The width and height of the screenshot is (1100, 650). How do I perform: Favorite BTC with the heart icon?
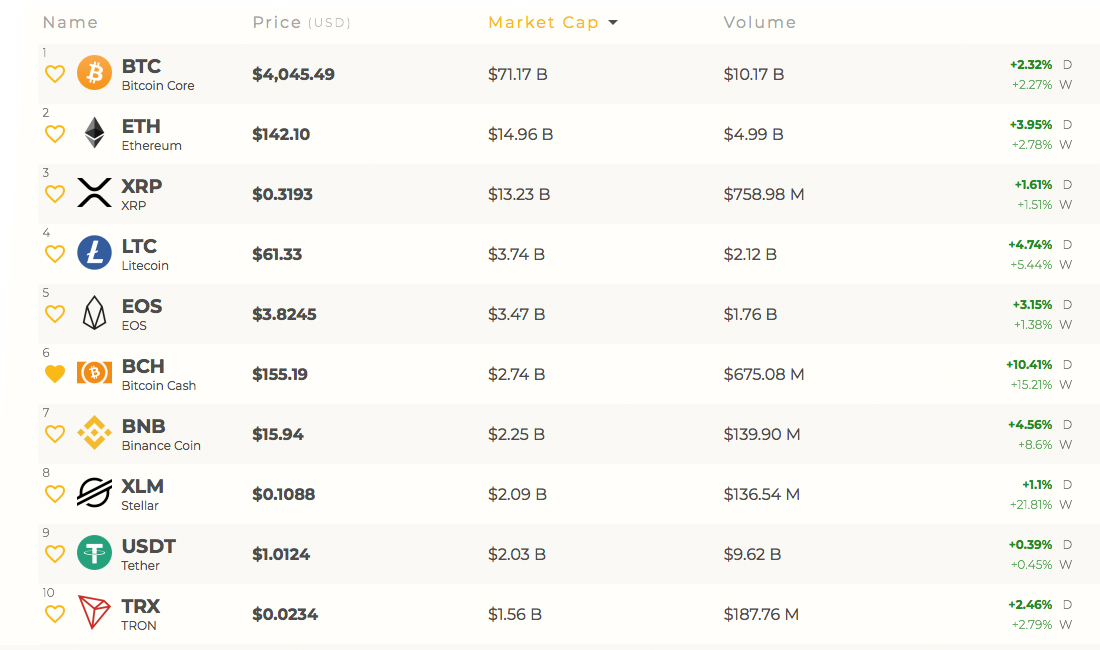55,74
